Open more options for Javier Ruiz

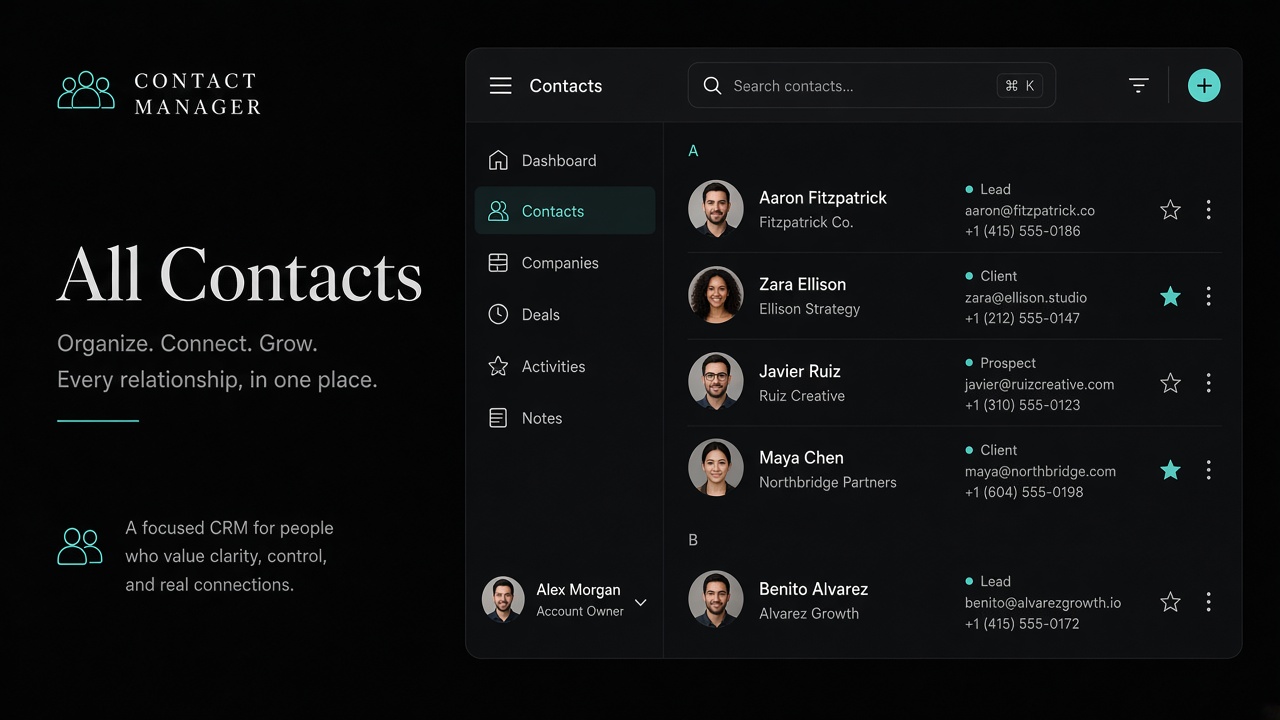pos(1208,383)
